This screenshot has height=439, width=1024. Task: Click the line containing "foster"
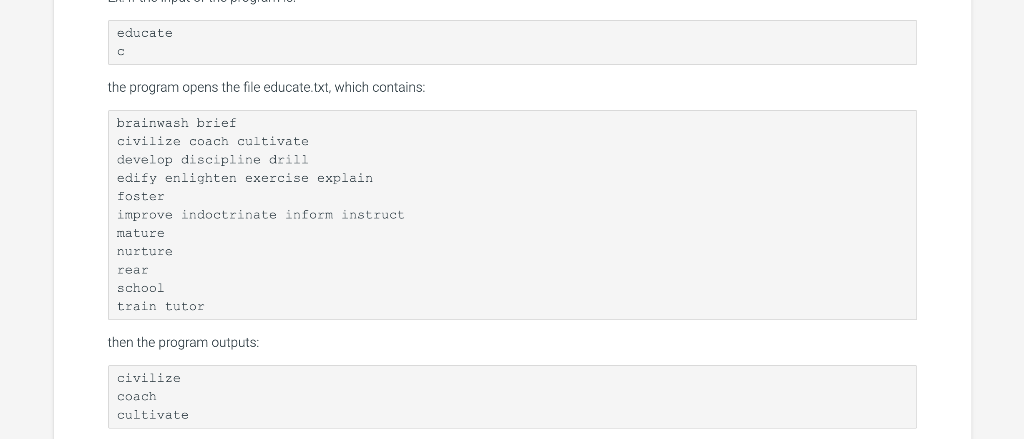click(141, 196)
